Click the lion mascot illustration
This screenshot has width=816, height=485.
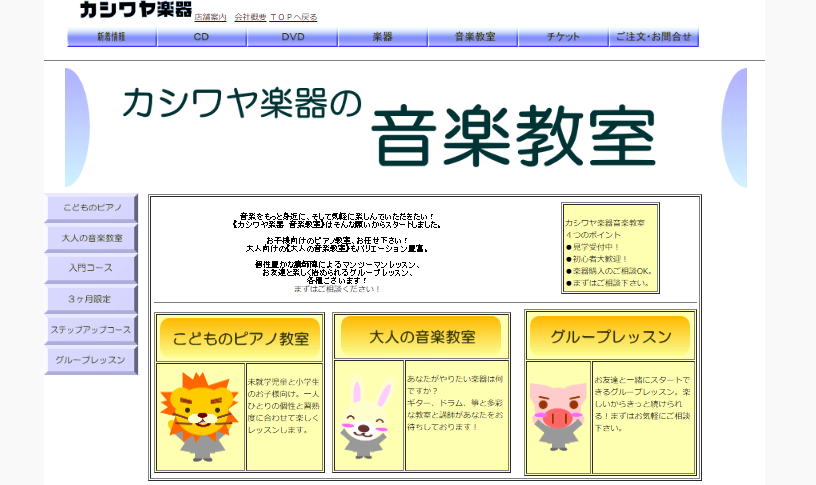point(200,416)
